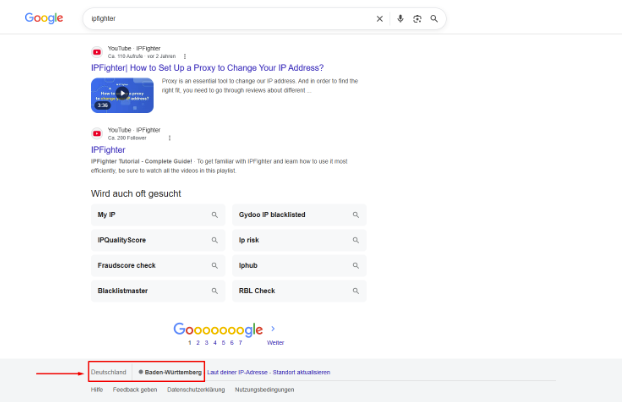
Task: Go to results page 4
Action: click(x=215, y=343)
